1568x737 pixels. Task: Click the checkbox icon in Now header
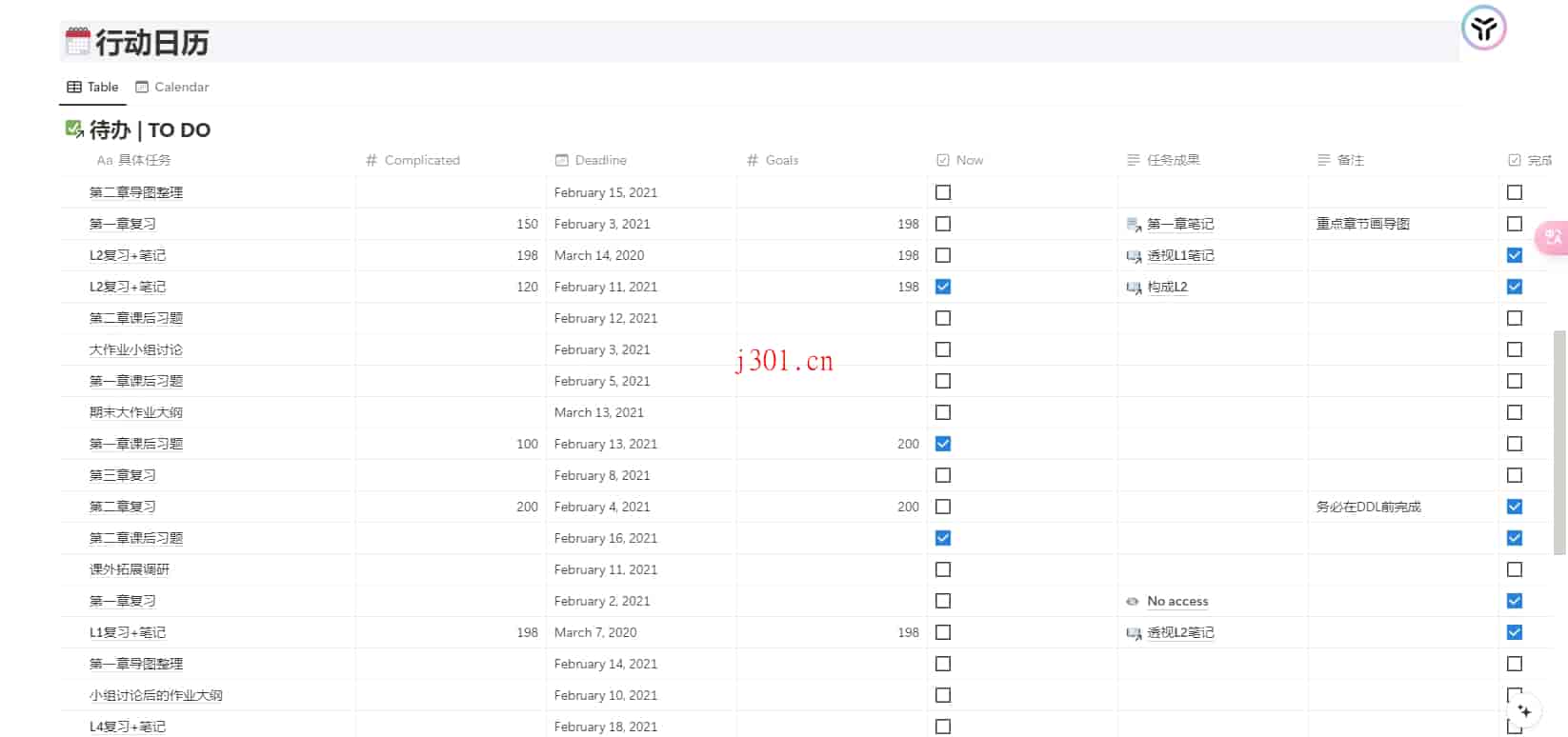click(943, 160)
